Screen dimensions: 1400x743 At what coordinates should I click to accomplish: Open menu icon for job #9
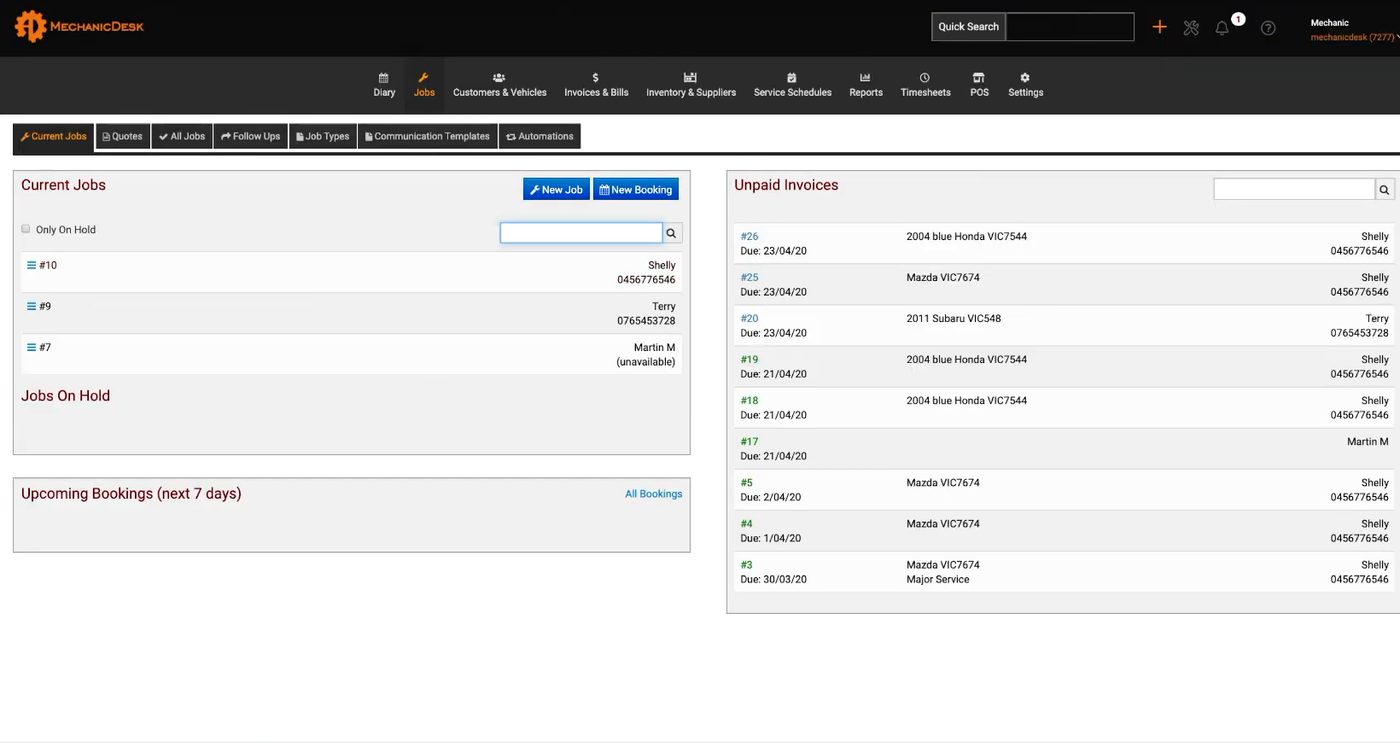31,306
